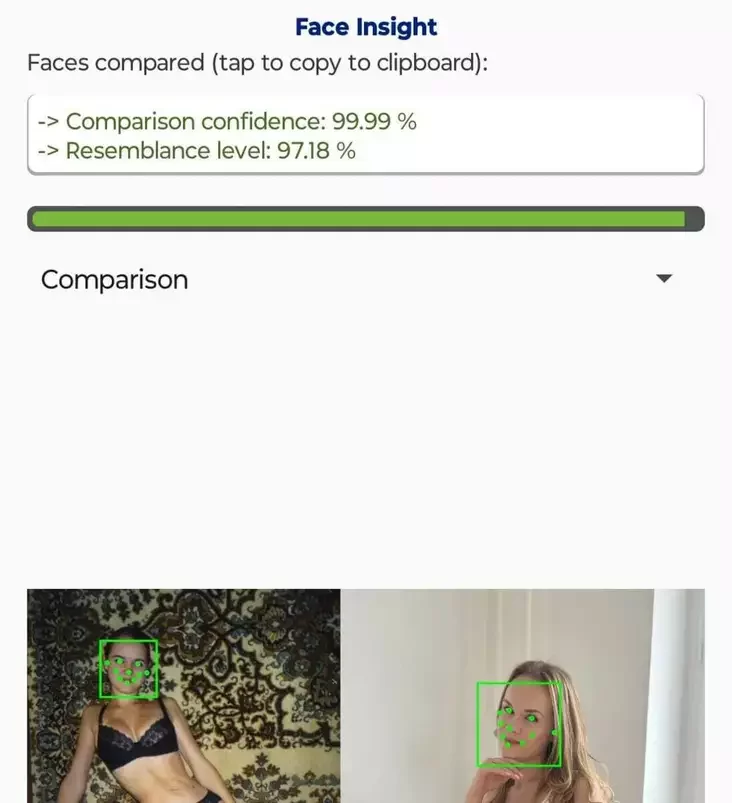Click the dark unfilled end of progress bar
The image size is (732, 803).
[694, 219]
